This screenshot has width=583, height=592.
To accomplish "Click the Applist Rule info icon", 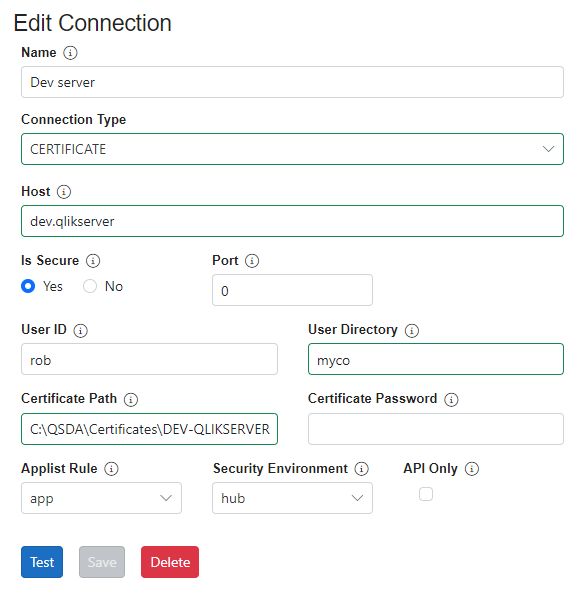I will [111, 469].
